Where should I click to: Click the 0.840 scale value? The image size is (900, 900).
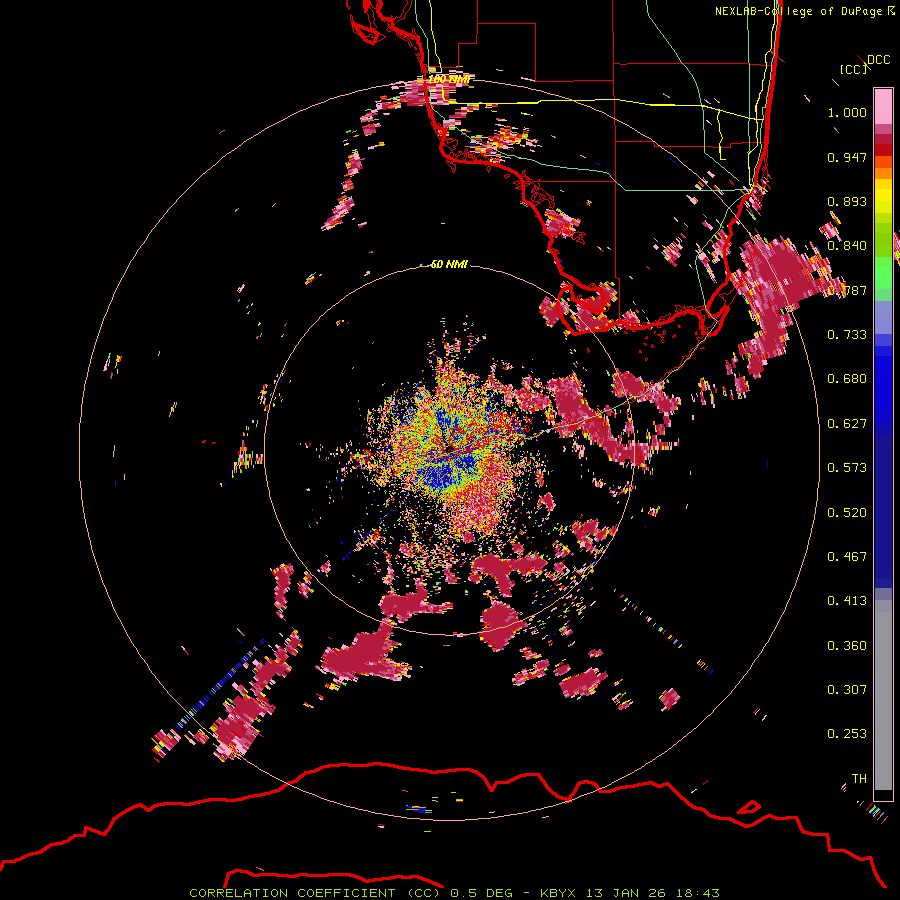point(847,246)
